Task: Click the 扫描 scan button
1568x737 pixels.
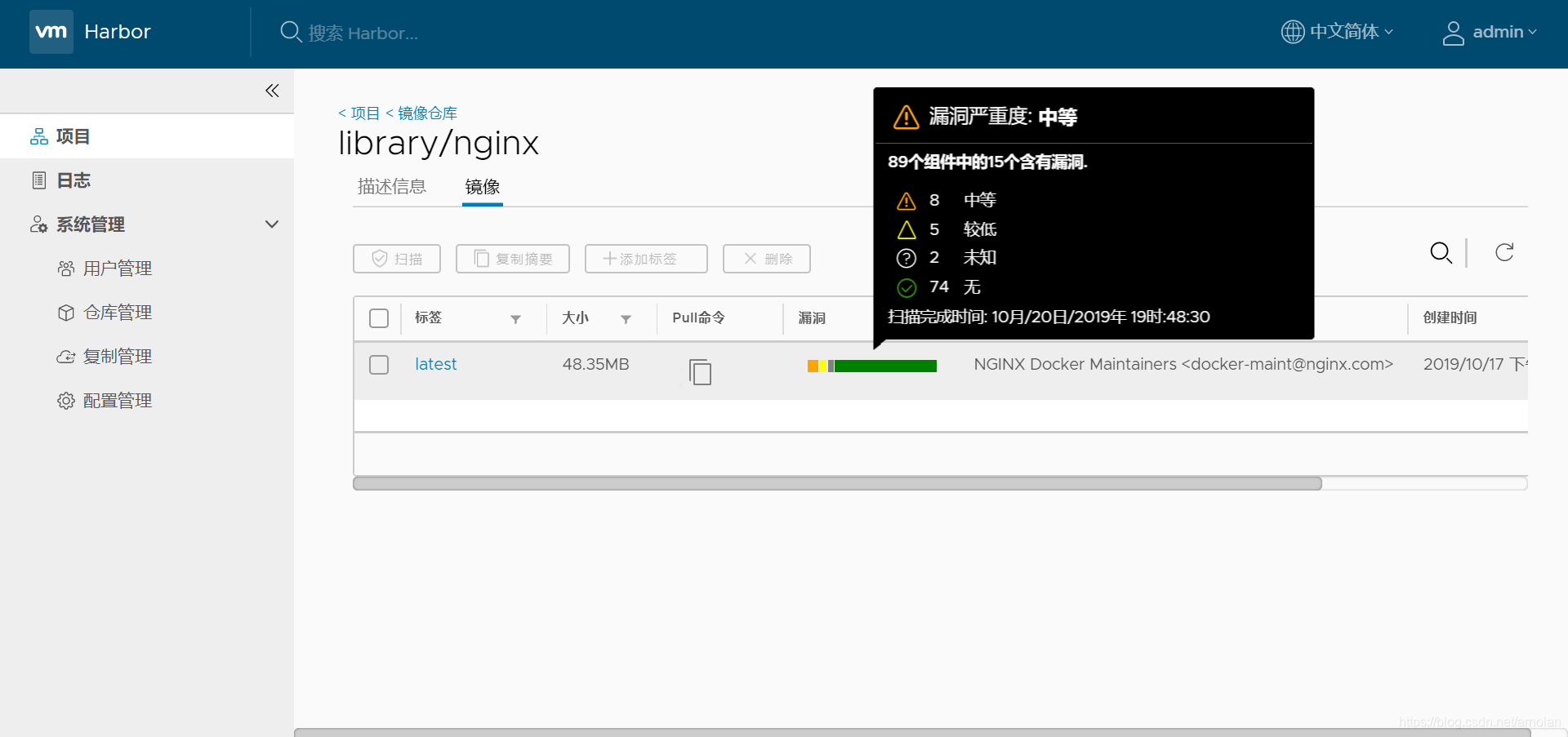Action: (397, 259)
